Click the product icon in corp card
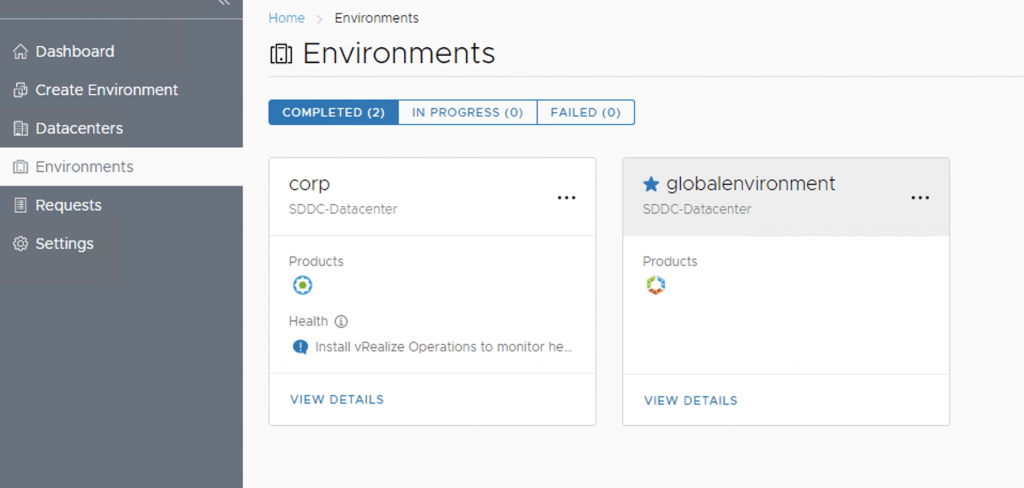The height and width of the screenshot is (488, 1024). pyautogui.click(x=302, y=286)
